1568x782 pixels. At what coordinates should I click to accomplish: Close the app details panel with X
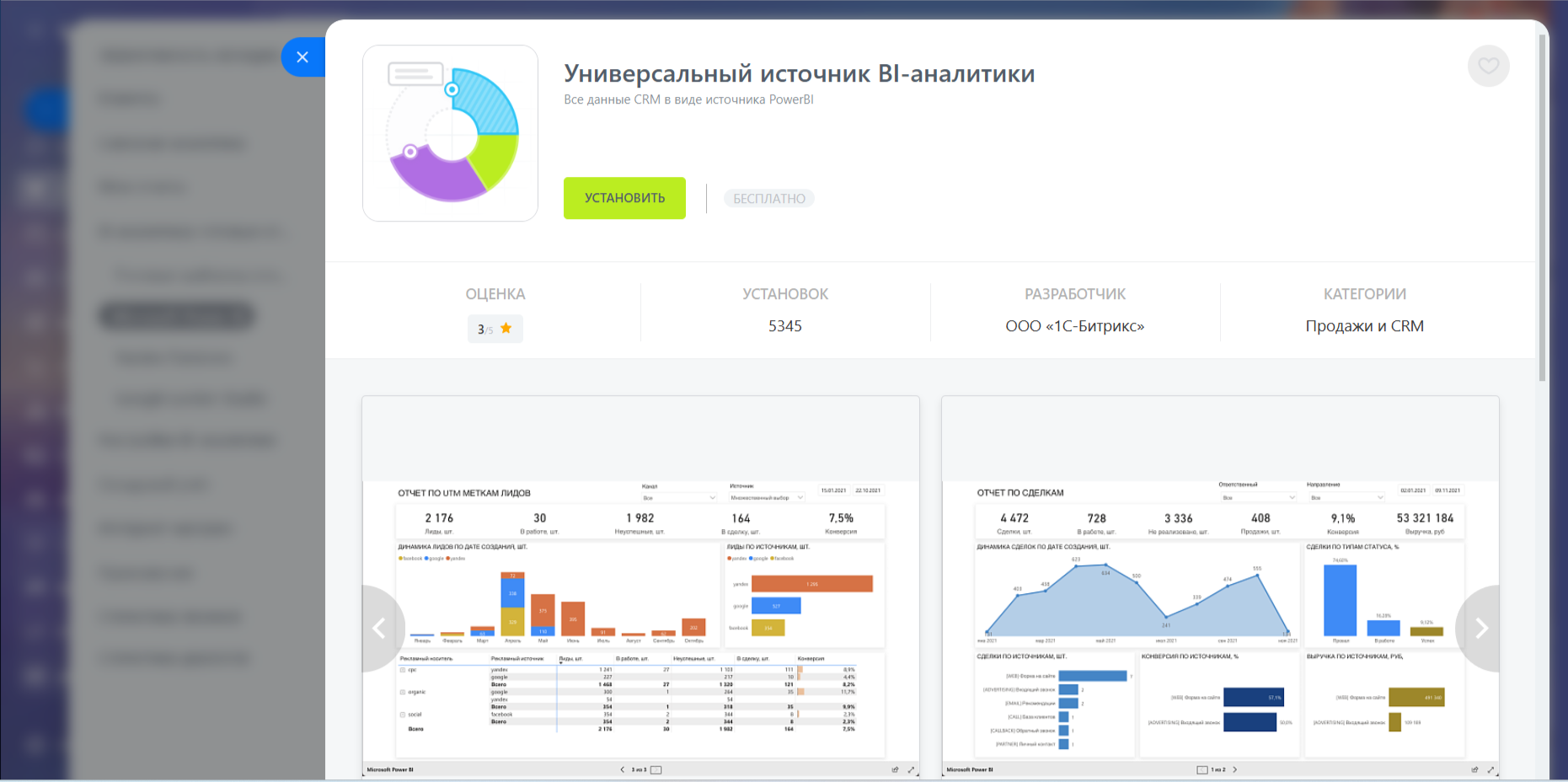(x=302, y=57)
